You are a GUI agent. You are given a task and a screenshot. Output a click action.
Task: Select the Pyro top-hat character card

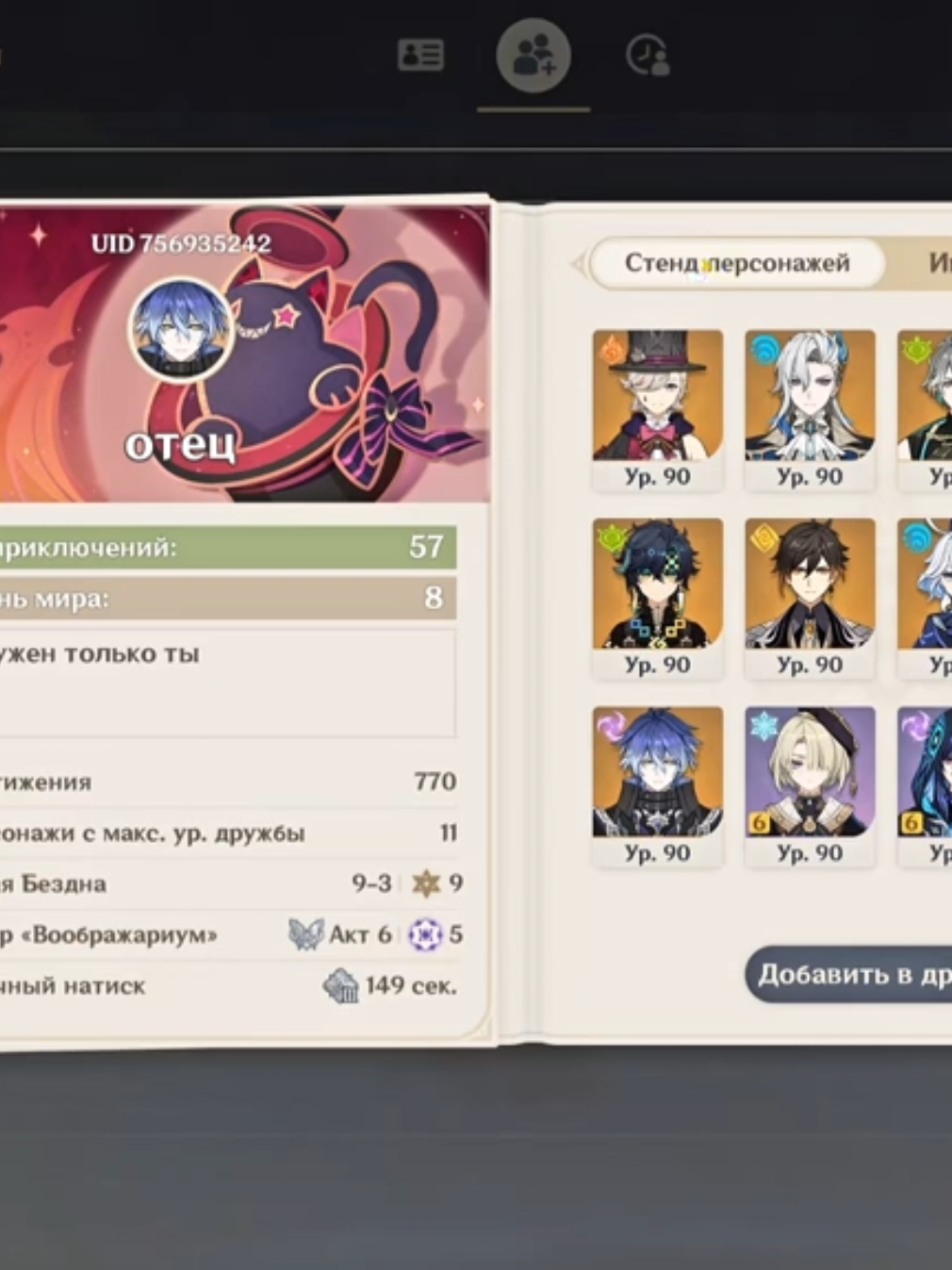(658, 410)
